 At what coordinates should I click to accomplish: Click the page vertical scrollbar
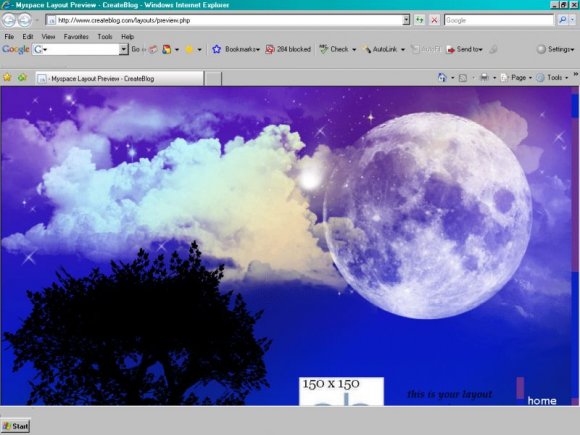tap(575, 246)
